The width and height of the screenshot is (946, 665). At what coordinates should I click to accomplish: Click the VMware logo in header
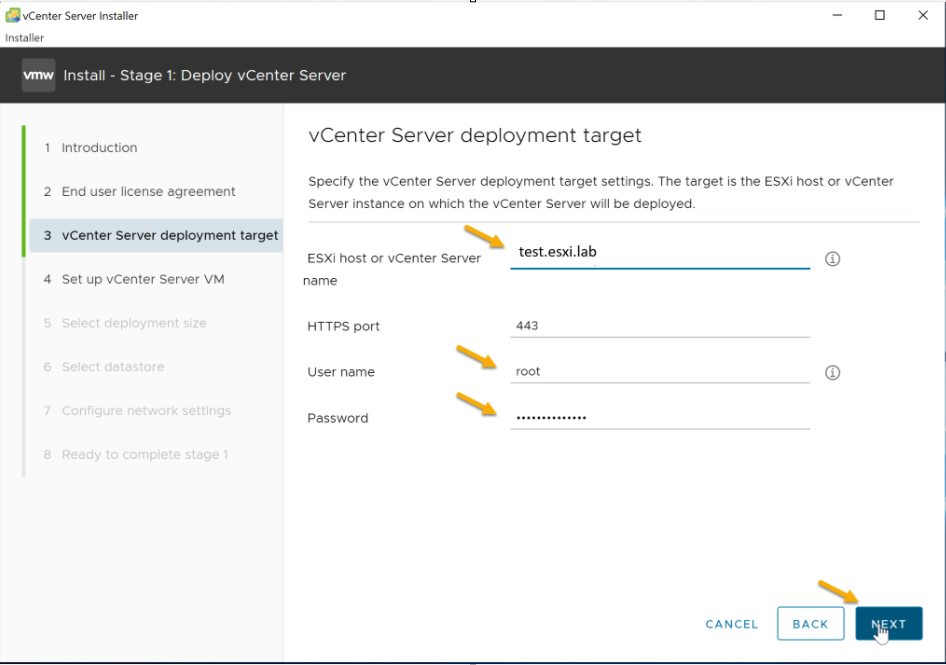(x=38, y=75)
